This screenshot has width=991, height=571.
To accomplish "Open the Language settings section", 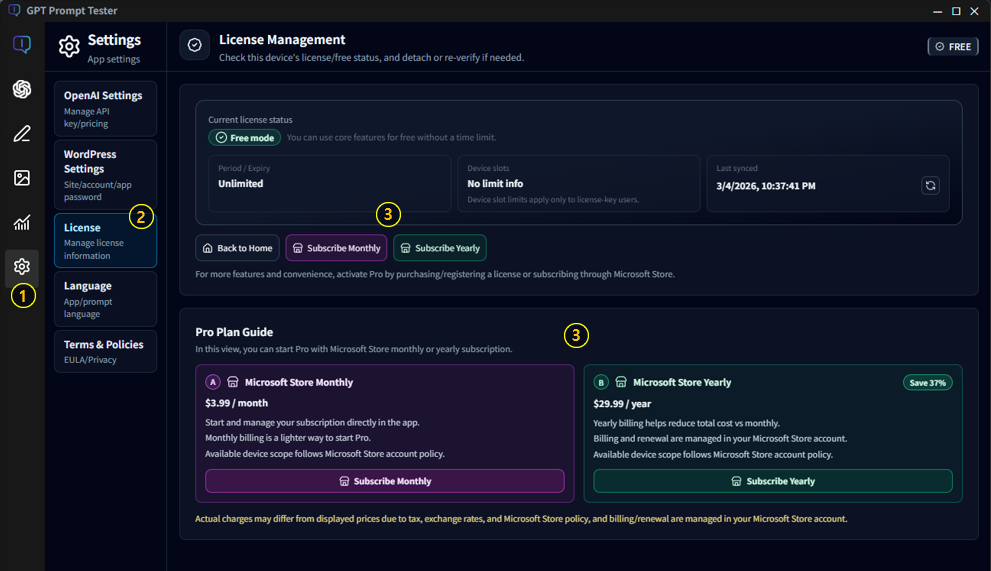I will [x=105, y=299].
